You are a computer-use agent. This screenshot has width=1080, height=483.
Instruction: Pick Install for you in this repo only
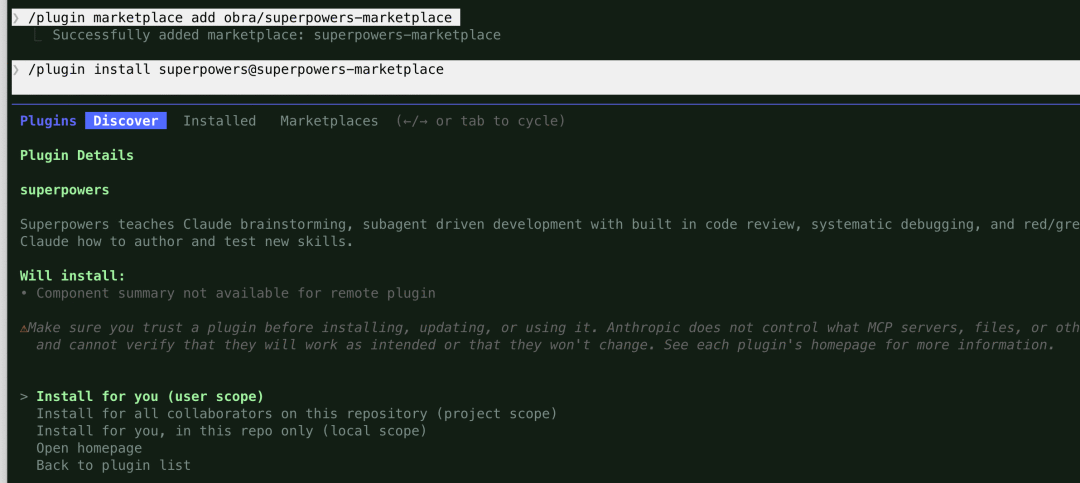[231, 431]
